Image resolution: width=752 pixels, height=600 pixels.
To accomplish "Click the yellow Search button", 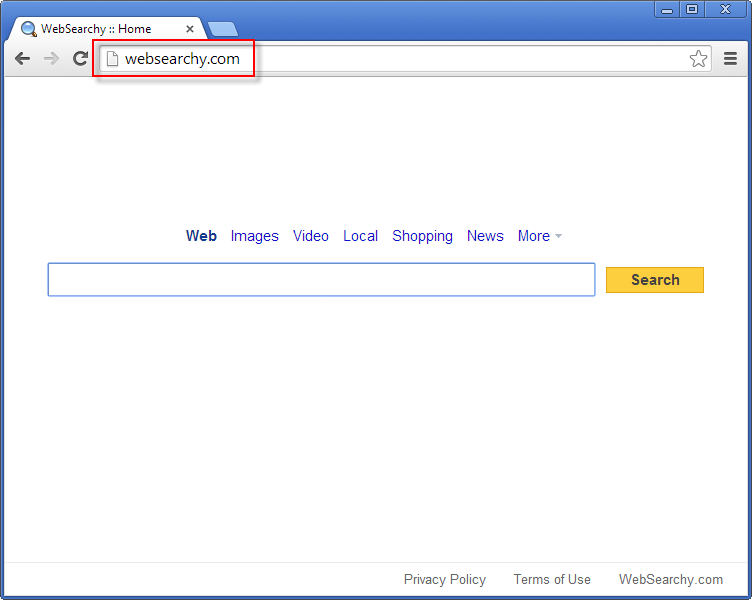I will tap(655, 280).
